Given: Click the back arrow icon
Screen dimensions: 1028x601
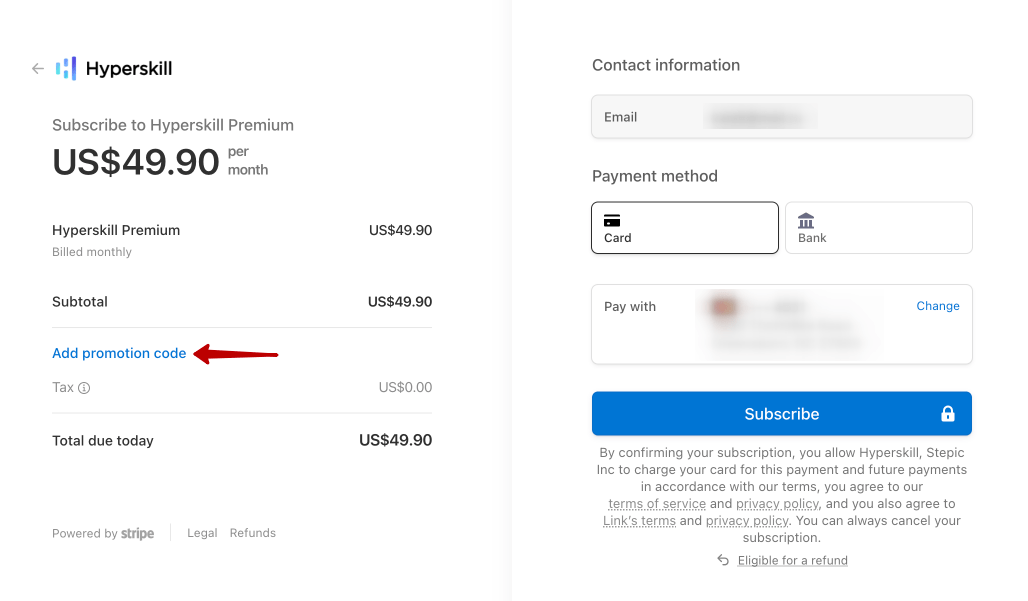Looking at the screenshot, I should point(37,68).
